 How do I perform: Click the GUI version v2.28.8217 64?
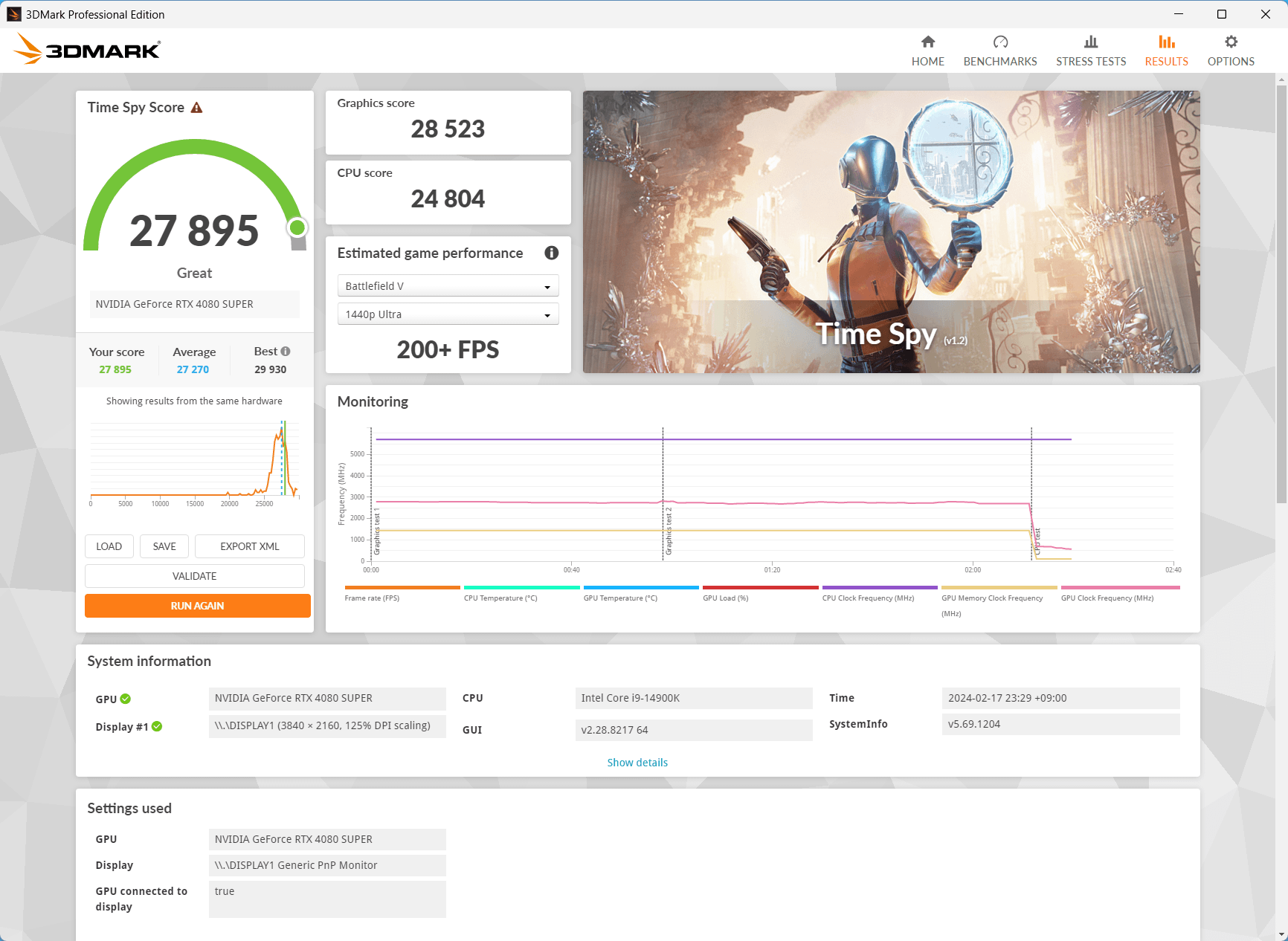pos(694,730)
